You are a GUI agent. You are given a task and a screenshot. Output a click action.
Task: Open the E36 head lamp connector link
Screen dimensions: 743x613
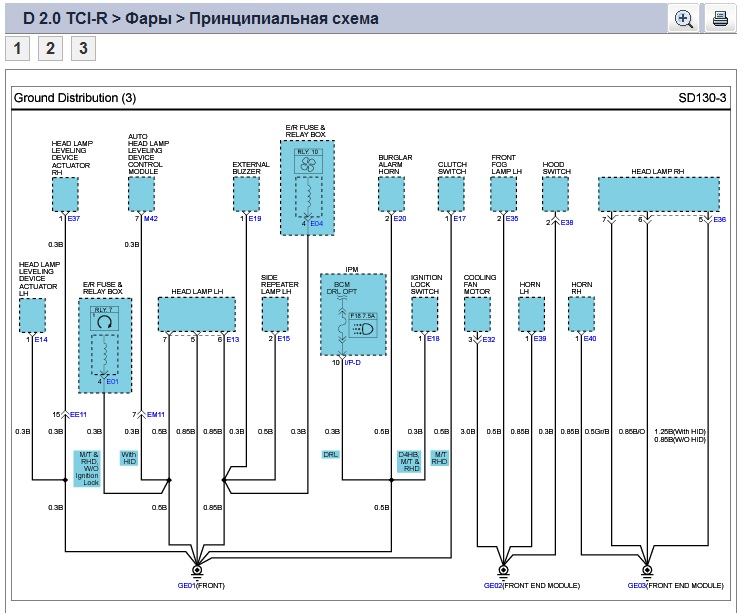pyautogui.click(x=720, y=219)
